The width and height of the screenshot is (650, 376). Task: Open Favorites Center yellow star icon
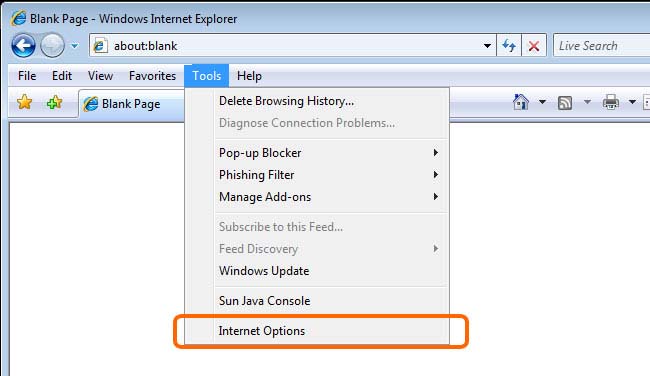tap(24, 102)
